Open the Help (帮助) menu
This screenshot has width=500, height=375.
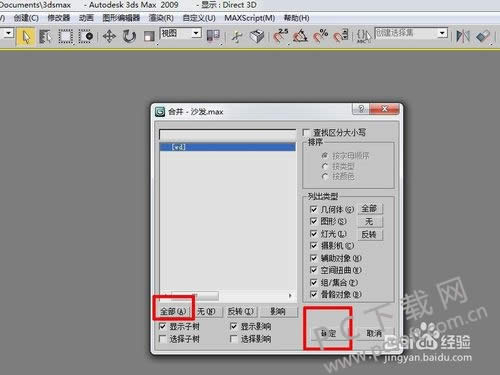click(x=296, y=18)
